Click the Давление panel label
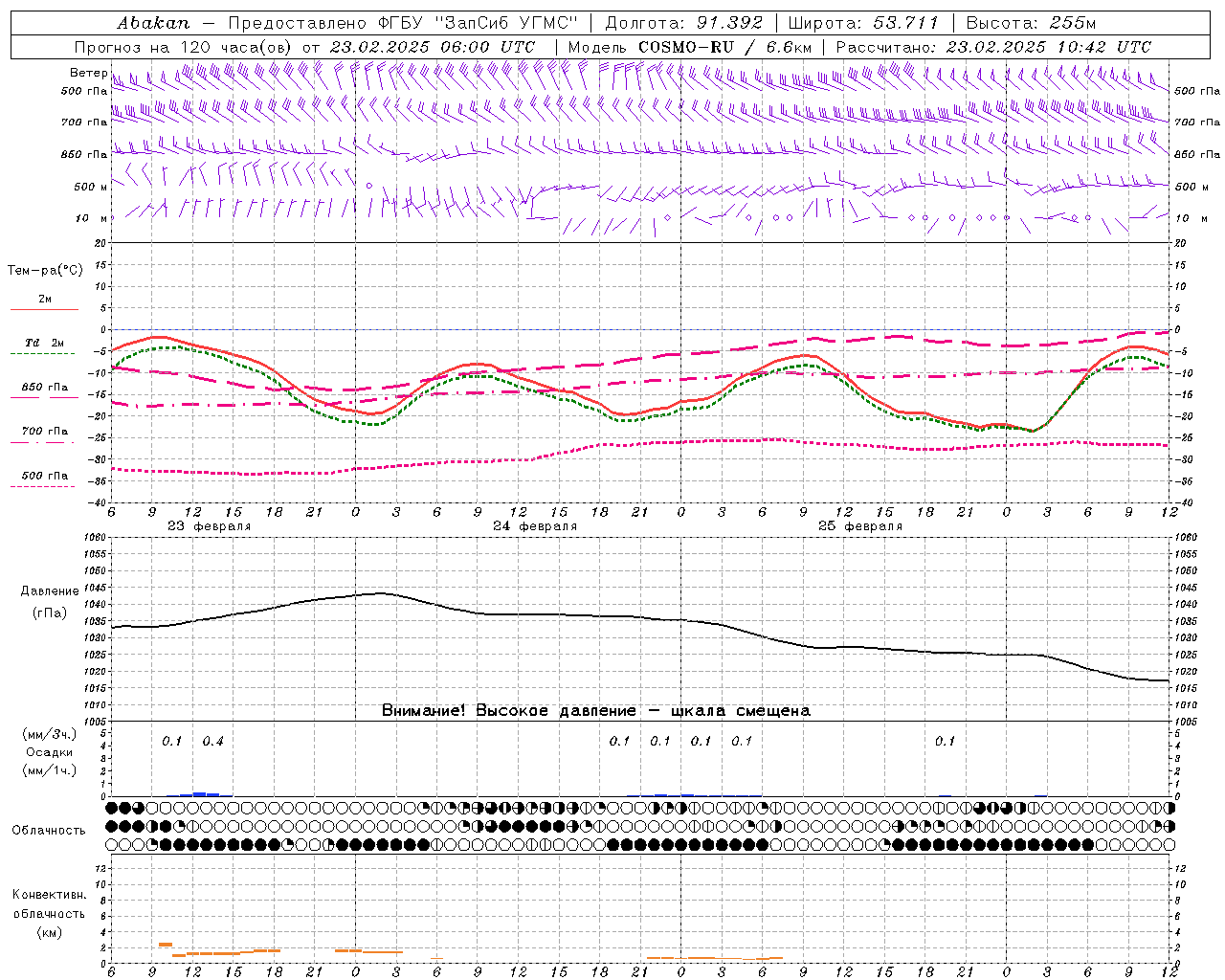The width and height of the screenshot is (1225, 980). coord(49,591)
